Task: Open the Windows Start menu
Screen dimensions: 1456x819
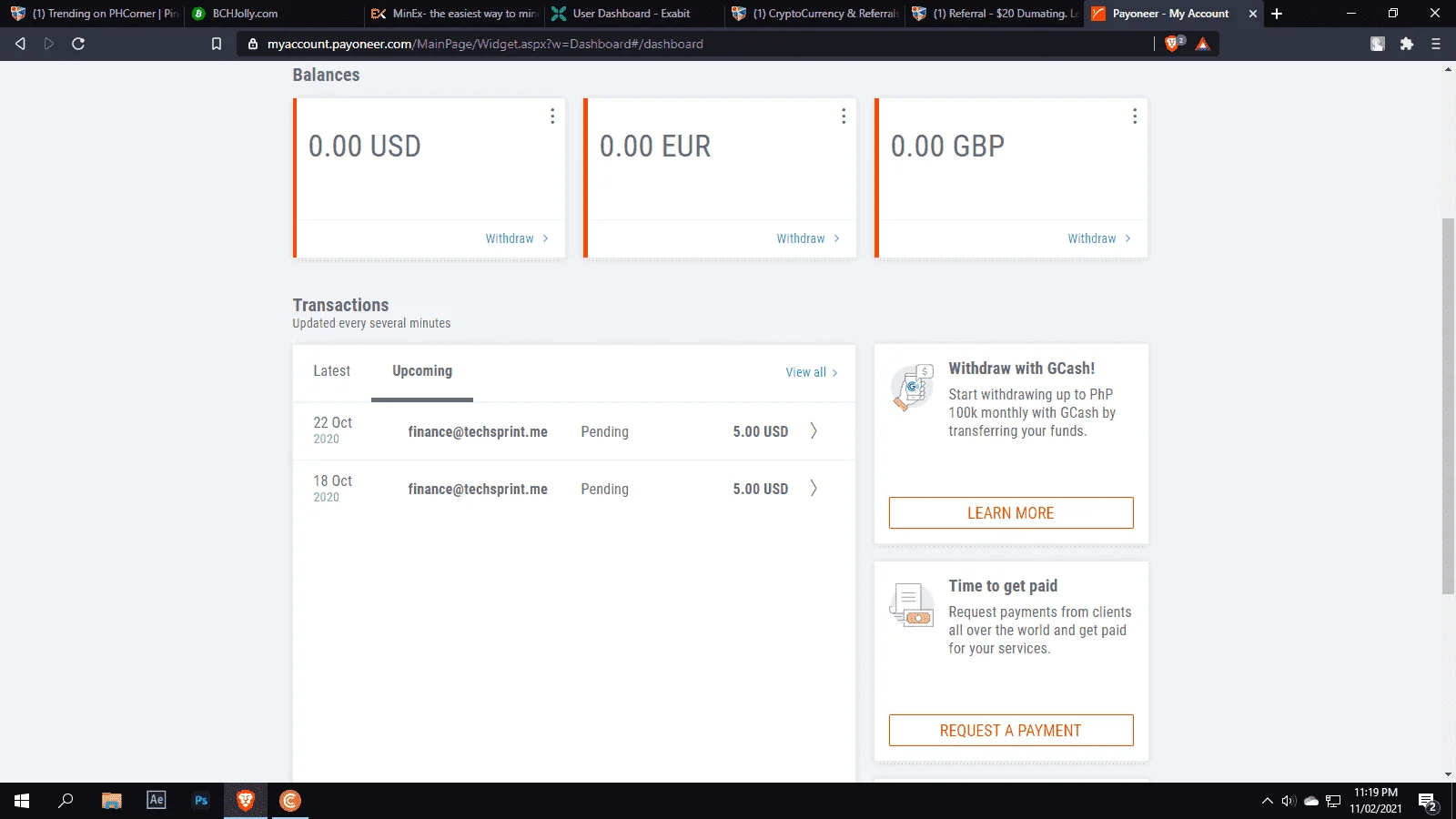Action: point(22,801)
